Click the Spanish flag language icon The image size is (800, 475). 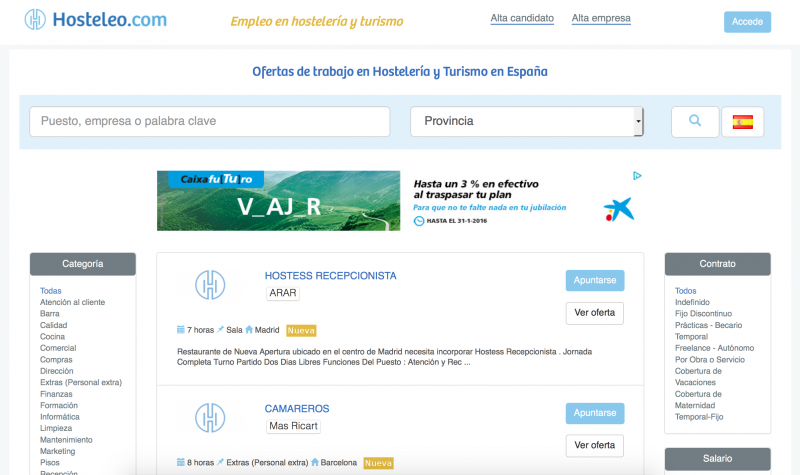(742, 122)
